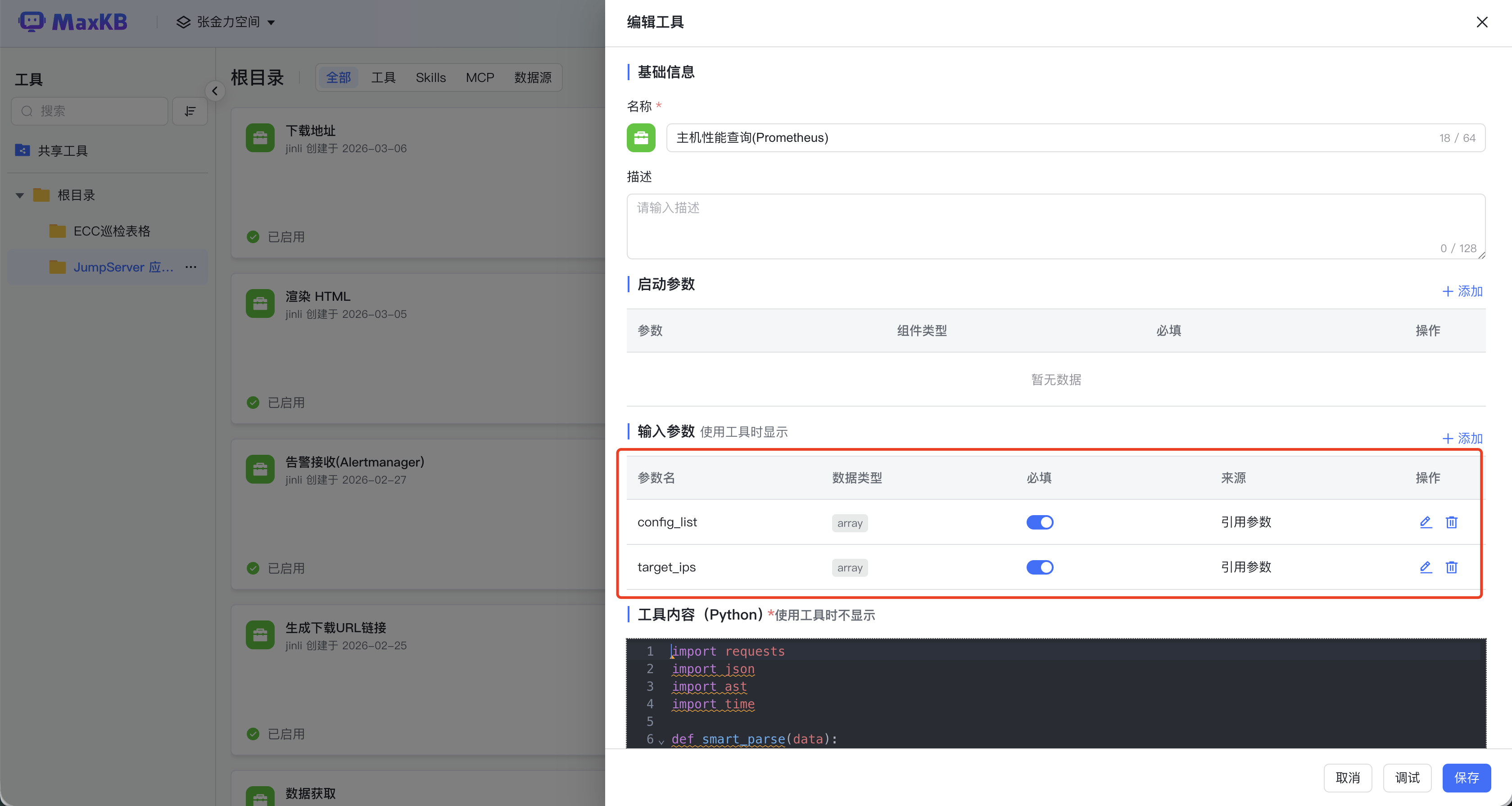The width and height of the screenshot is (1512, 806).
Task: Switch to the MCP tab
Action: point(480,77)
